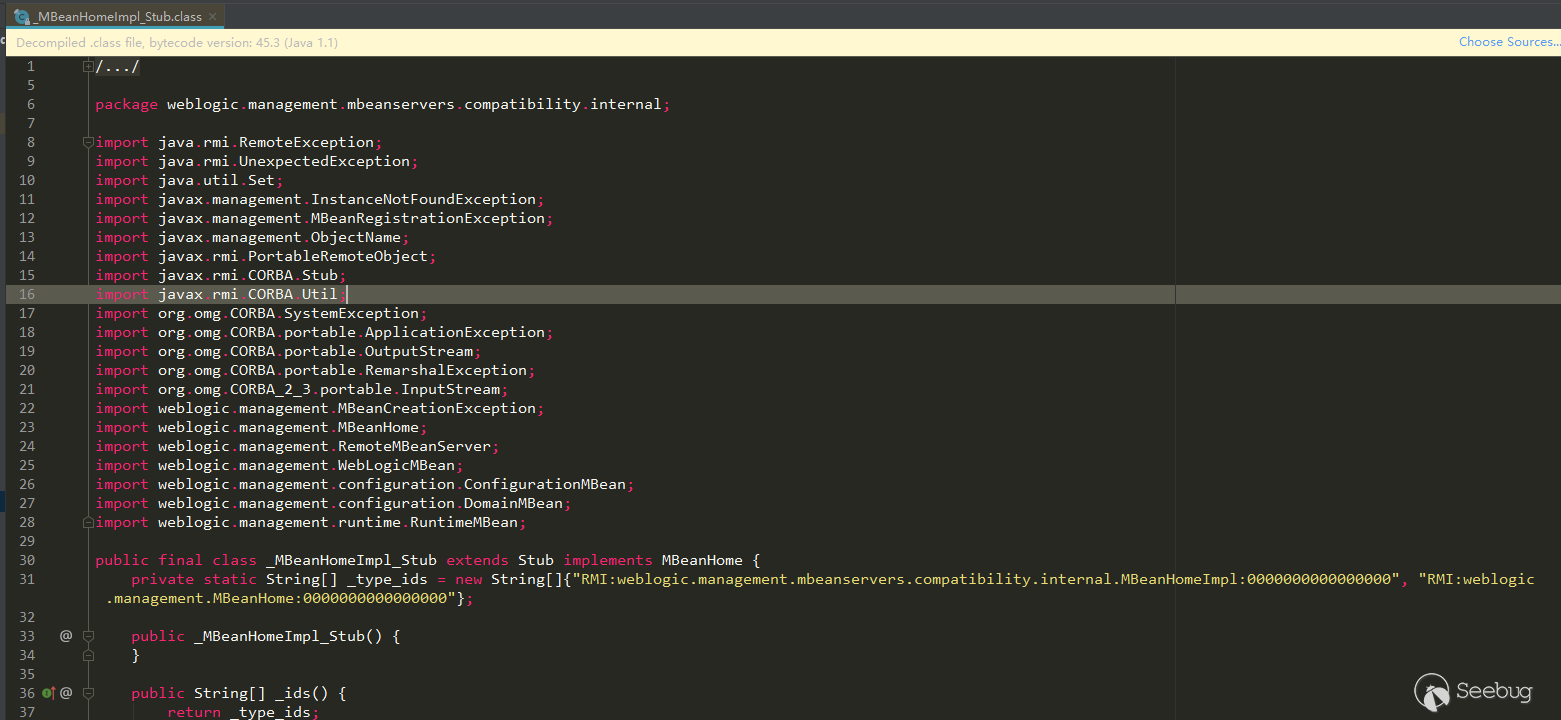The height and width of the screenshot is (720, 1561).
Task: Collapse the _ids() method at line 36
Action: [88, 693]
